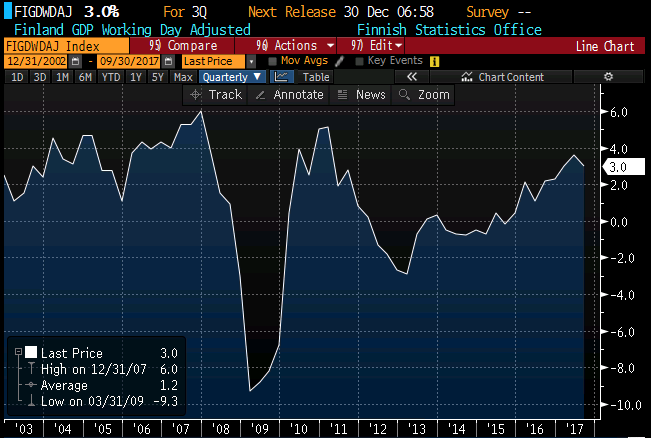Toggle the Key Events checkbox
651x438 pixels.
pos(360,61)
